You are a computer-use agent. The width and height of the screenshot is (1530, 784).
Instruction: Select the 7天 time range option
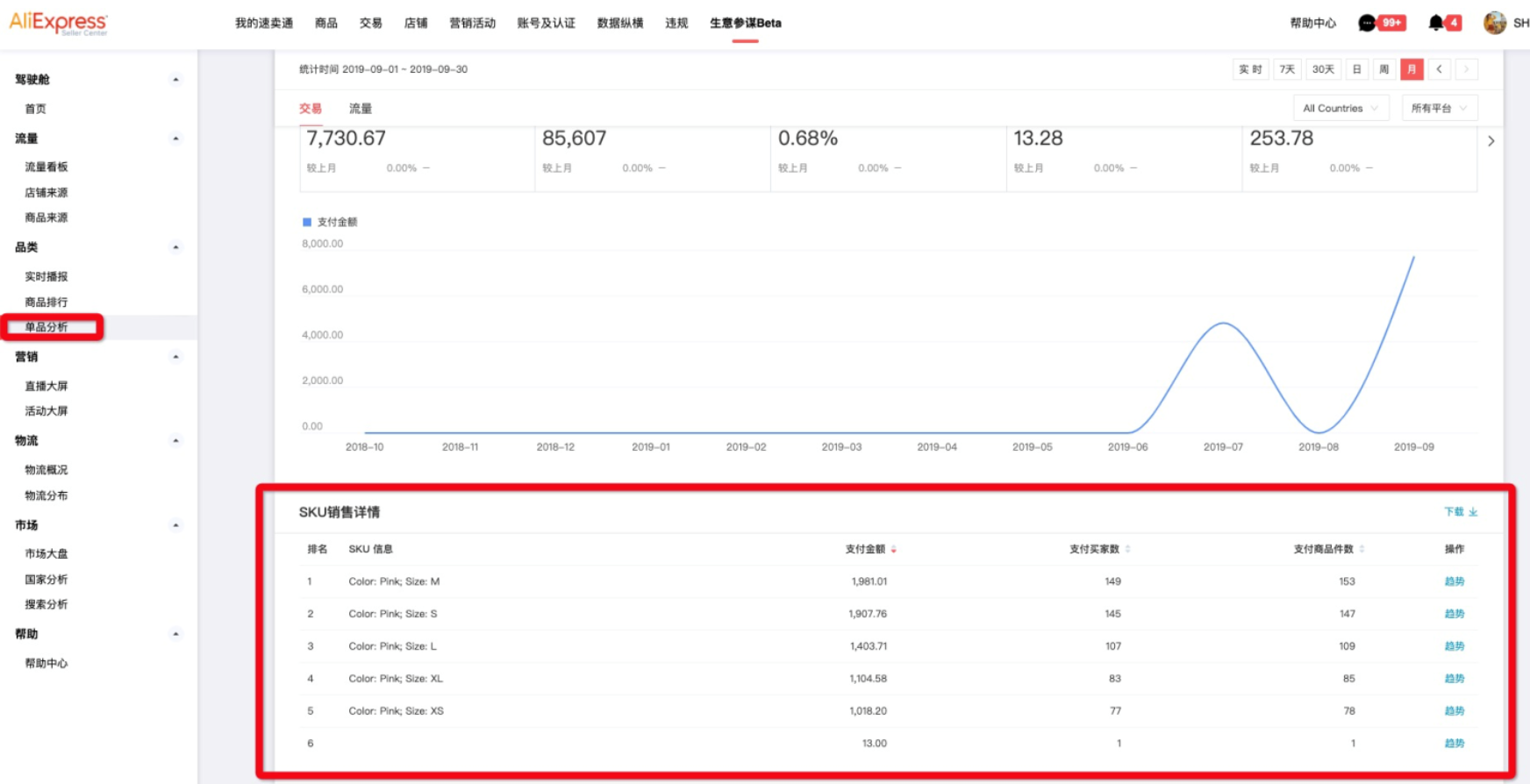pyautogui.click(x=1287, y=69)
